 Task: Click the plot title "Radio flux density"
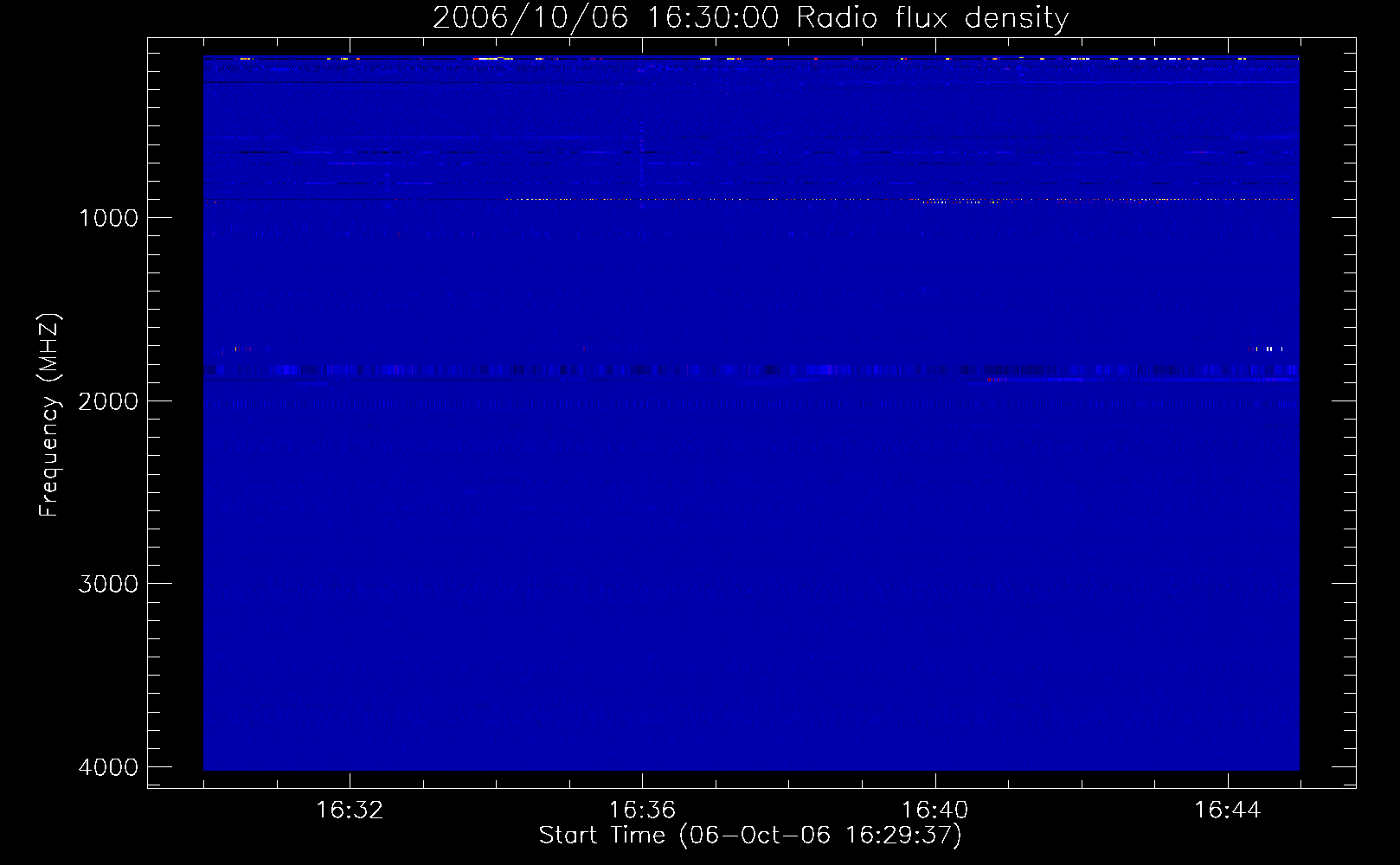click(x=932, y=17)
